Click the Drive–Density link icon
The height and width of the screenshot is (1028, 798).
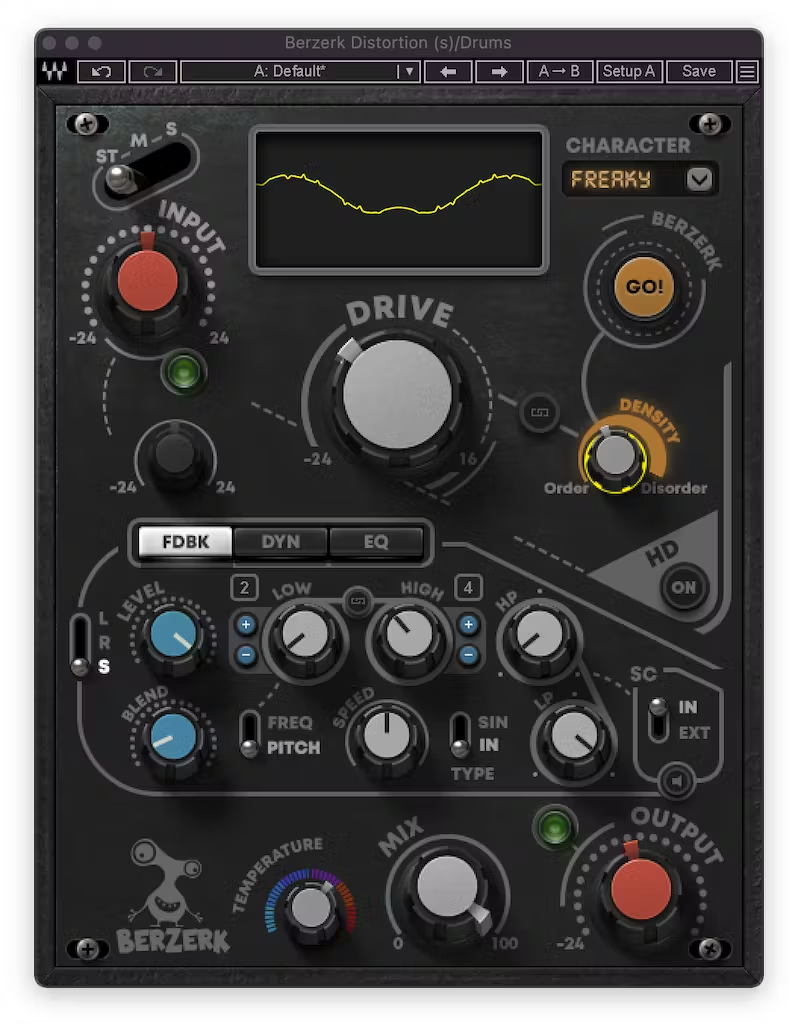(x=540, y=412)
